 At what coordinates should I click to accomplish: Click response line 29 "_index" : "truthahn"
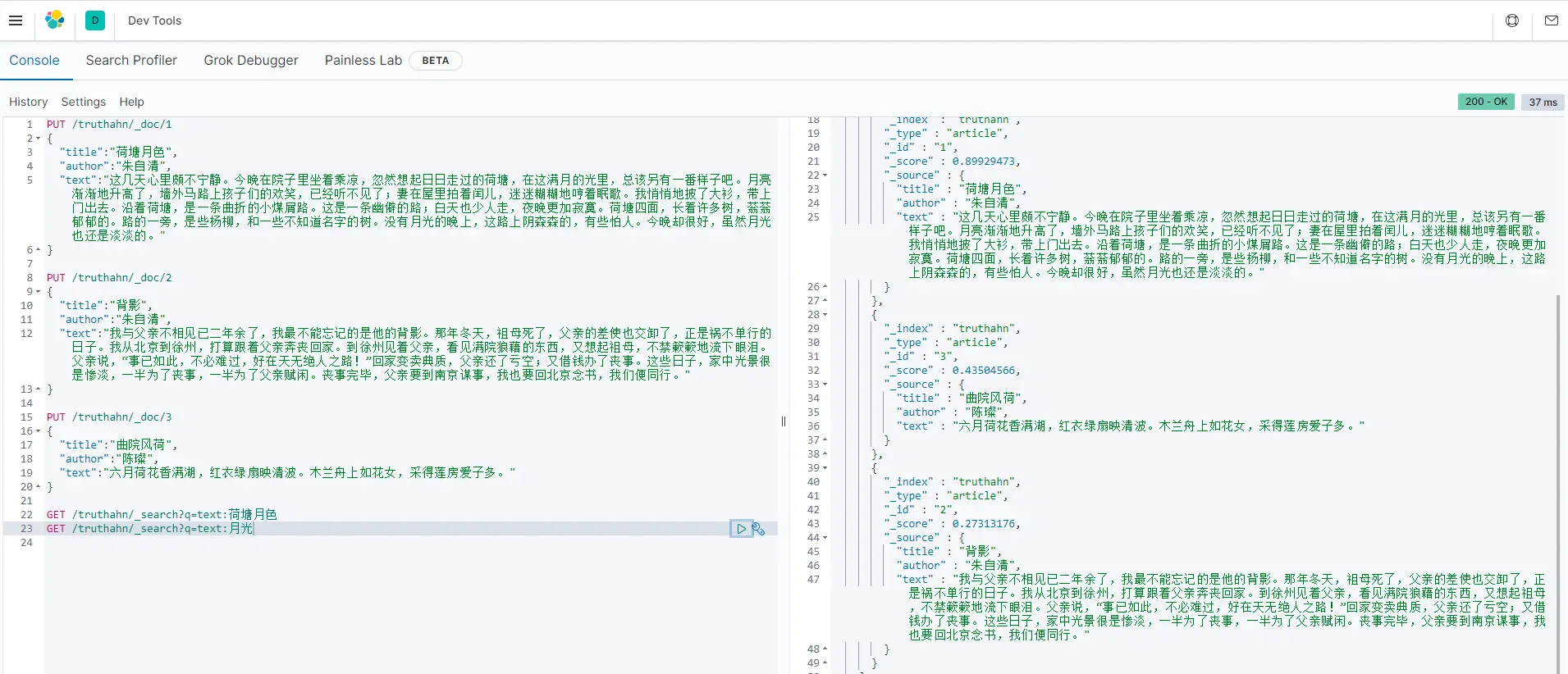(x=953, y=329)
